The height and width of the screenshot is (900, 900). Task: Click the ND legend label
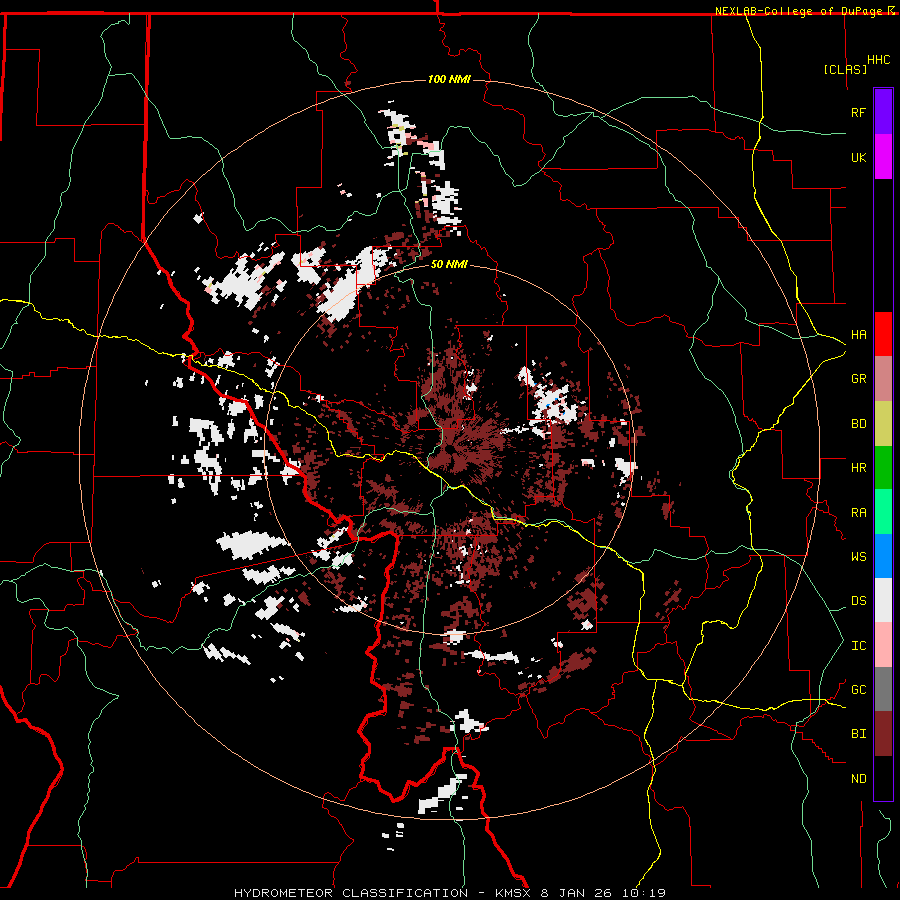click(x=858, y=779)
